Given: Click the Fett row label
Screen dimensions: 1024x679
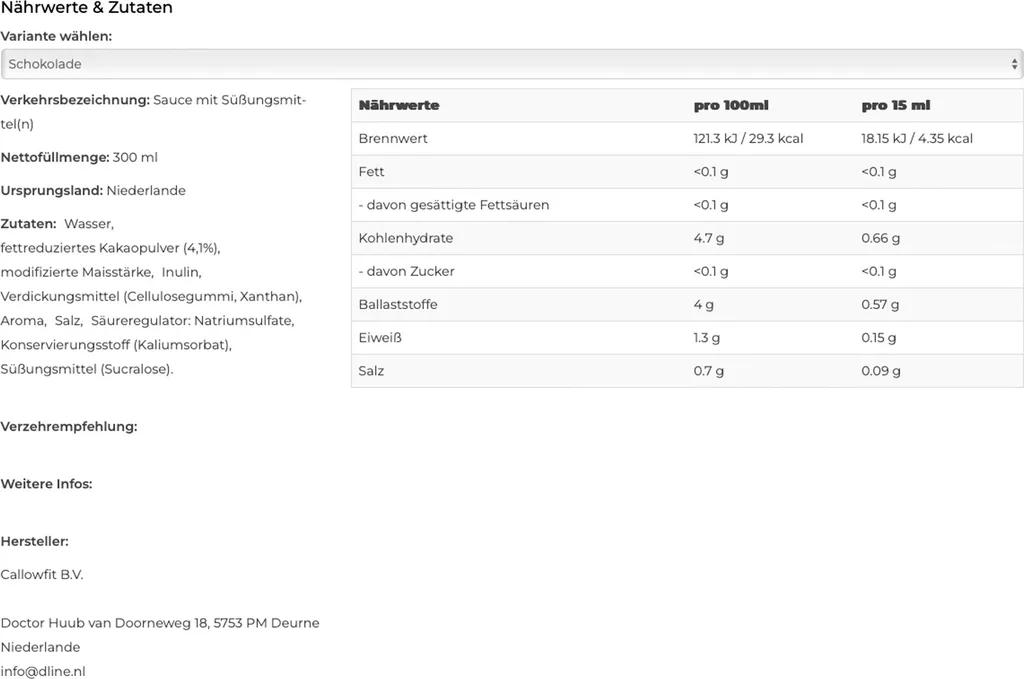Looking at the screenshot, I should coord(371,172).
